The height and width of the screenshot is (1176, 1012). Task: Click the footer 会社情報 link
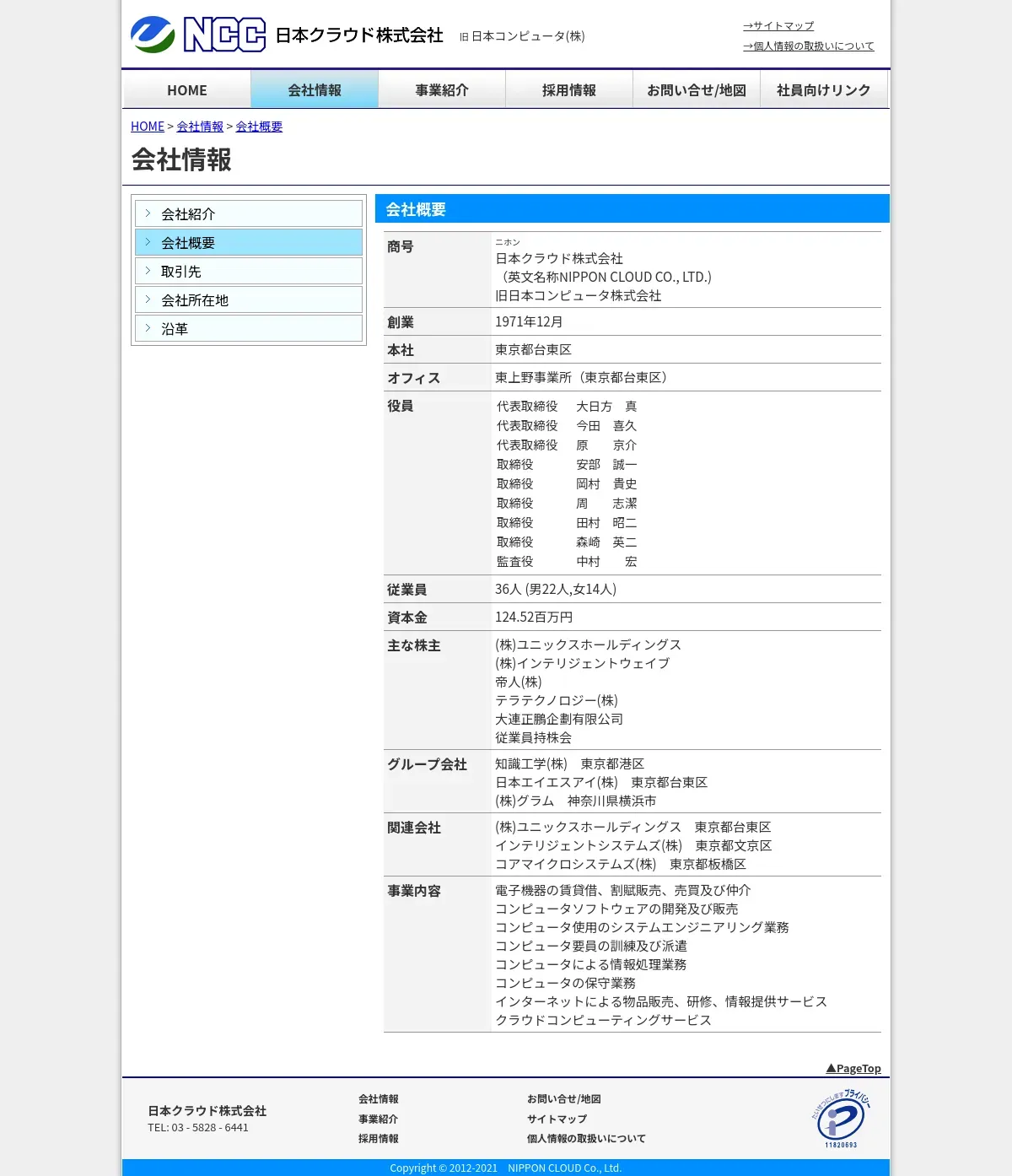(379, 1099)
